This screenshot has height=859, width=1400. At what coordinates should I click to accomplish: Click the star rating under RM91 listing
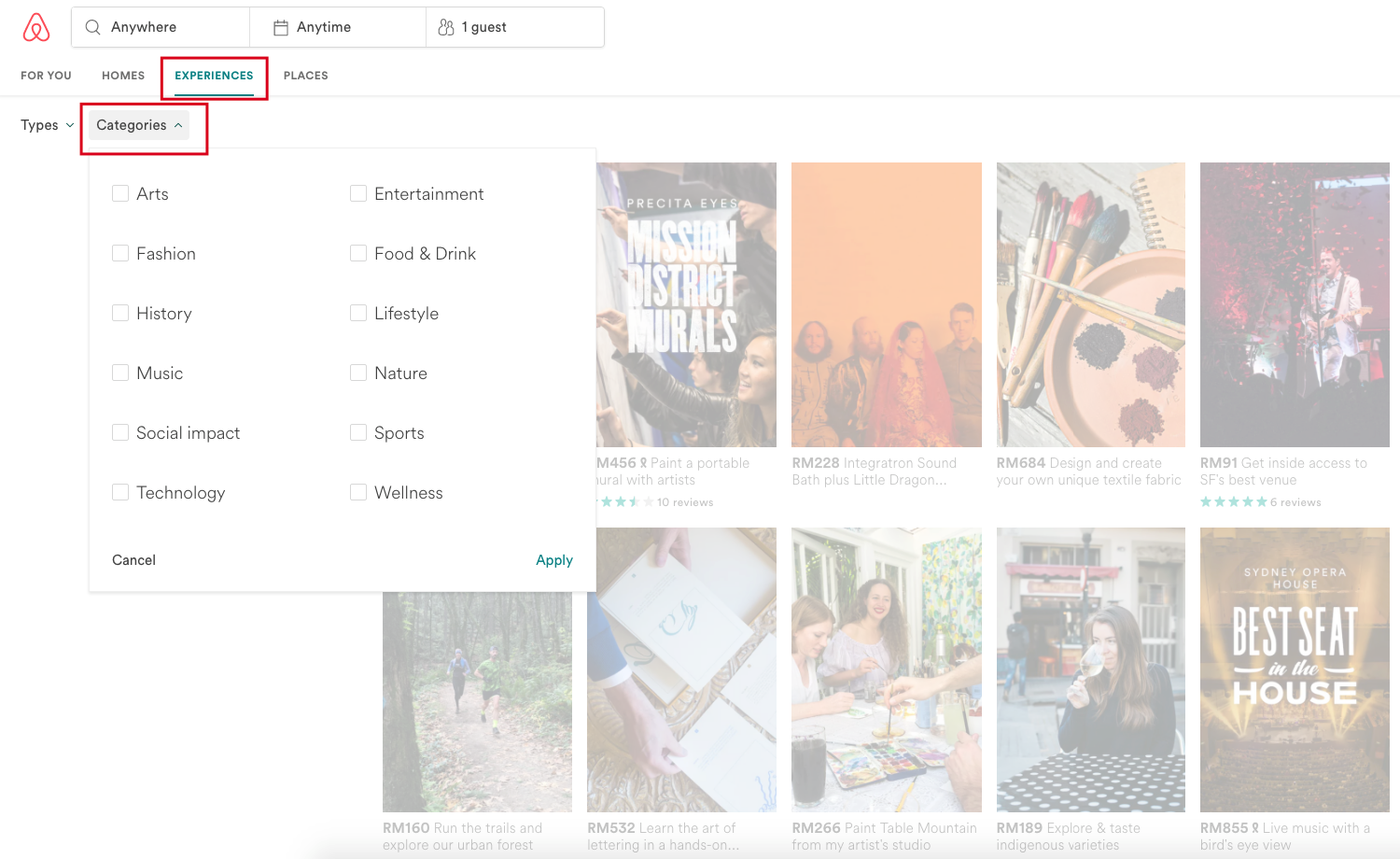[1230, 501]
